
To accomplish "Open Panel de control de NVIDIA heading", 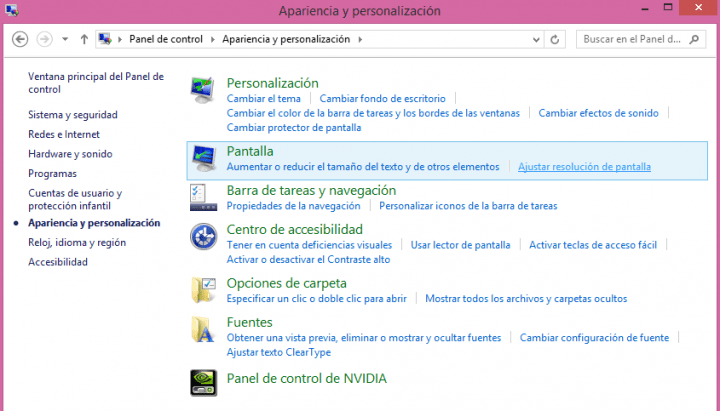I will (307, 379).
